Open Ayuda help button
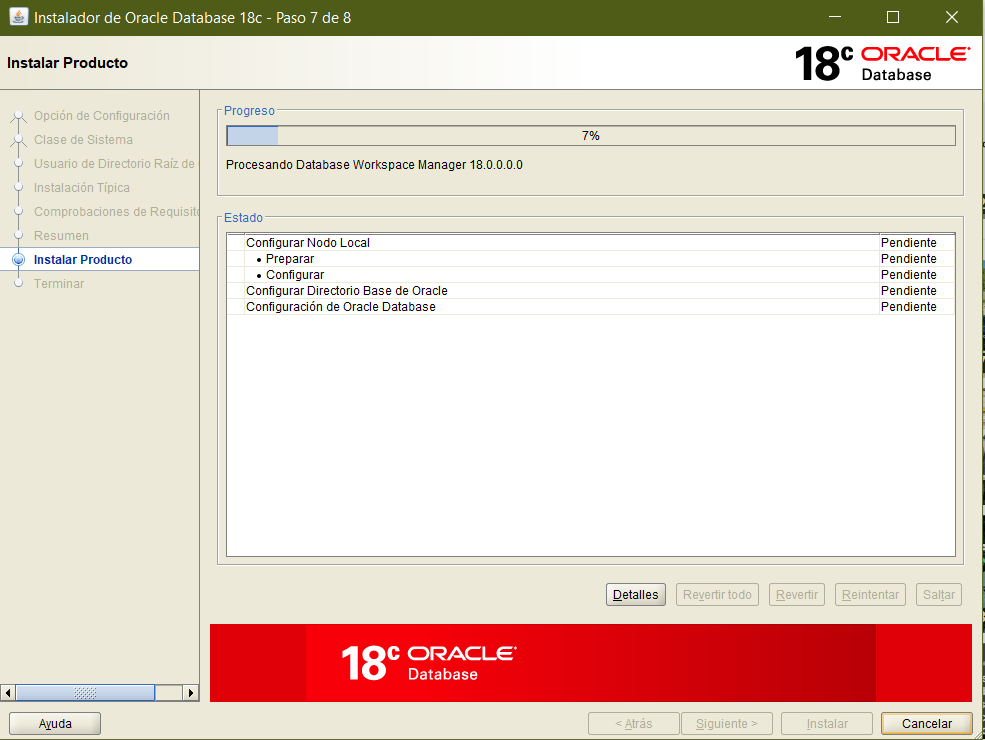Screen dimensions: 985x740 tap(55, 723)
